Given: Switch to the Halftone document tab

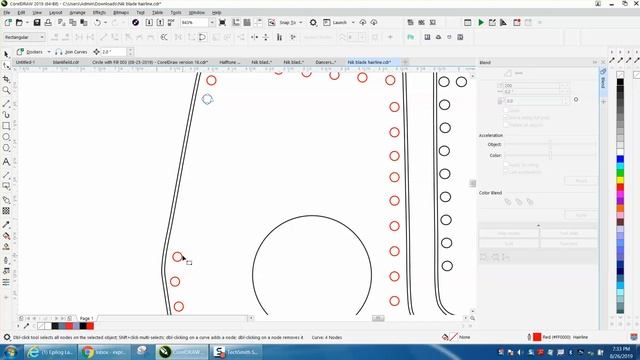Looking at the screenshot, I should (230, 62).
